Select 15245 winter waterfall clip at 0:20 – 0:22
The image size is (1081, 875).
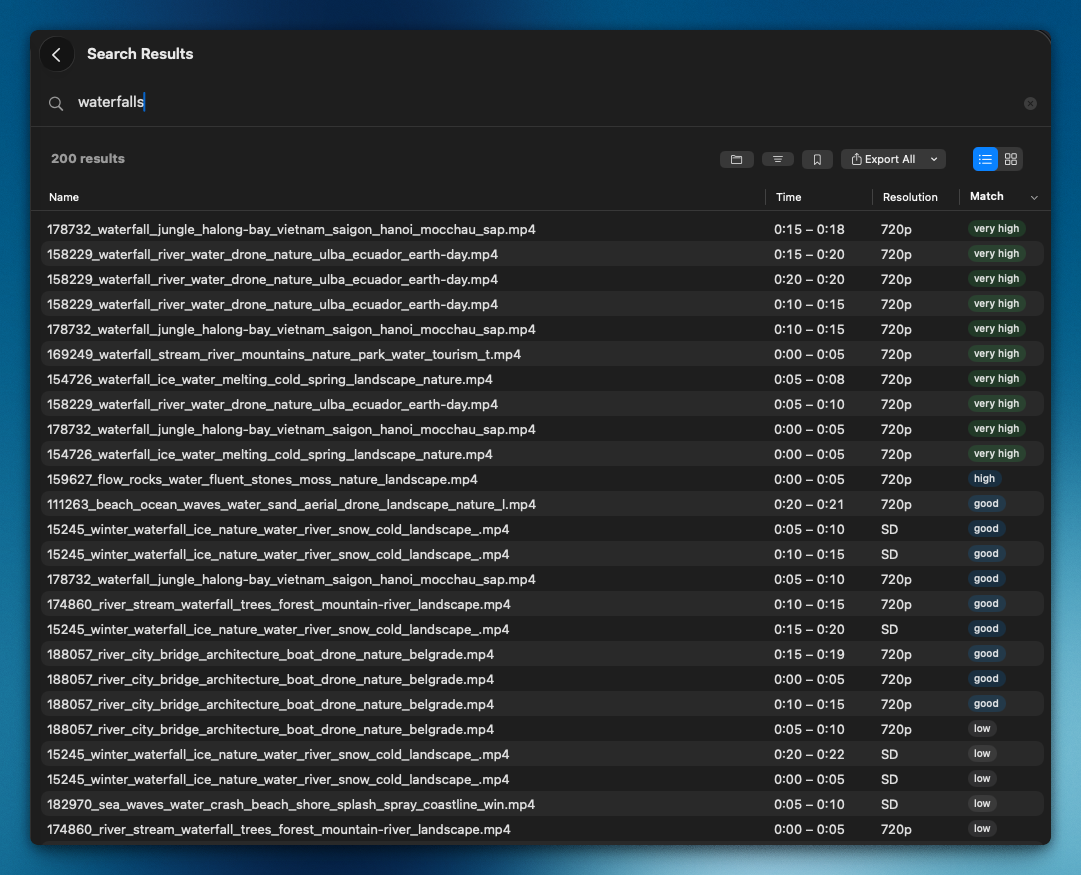point(542,754)
